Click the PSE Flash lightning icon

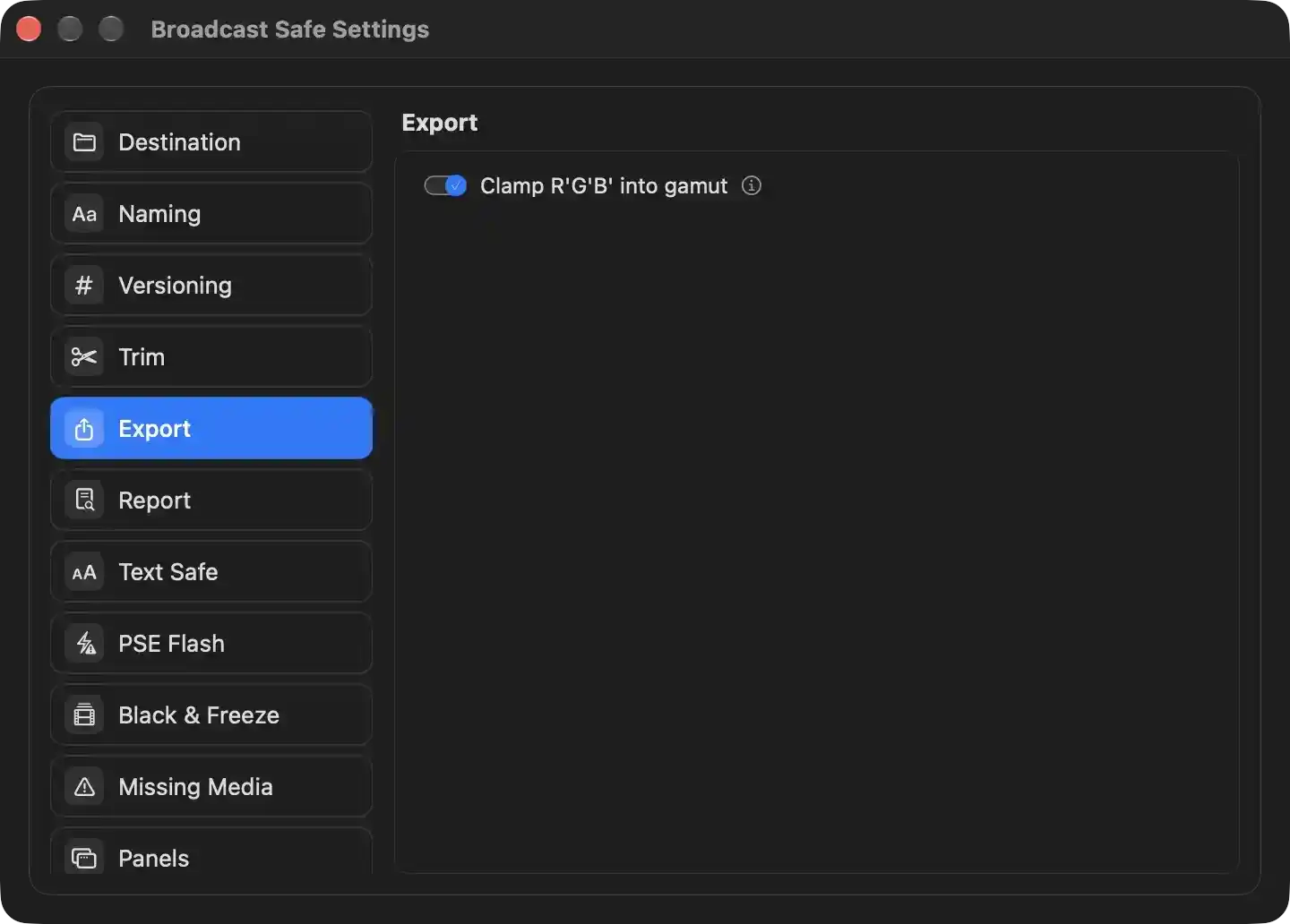tap(84, 644)
